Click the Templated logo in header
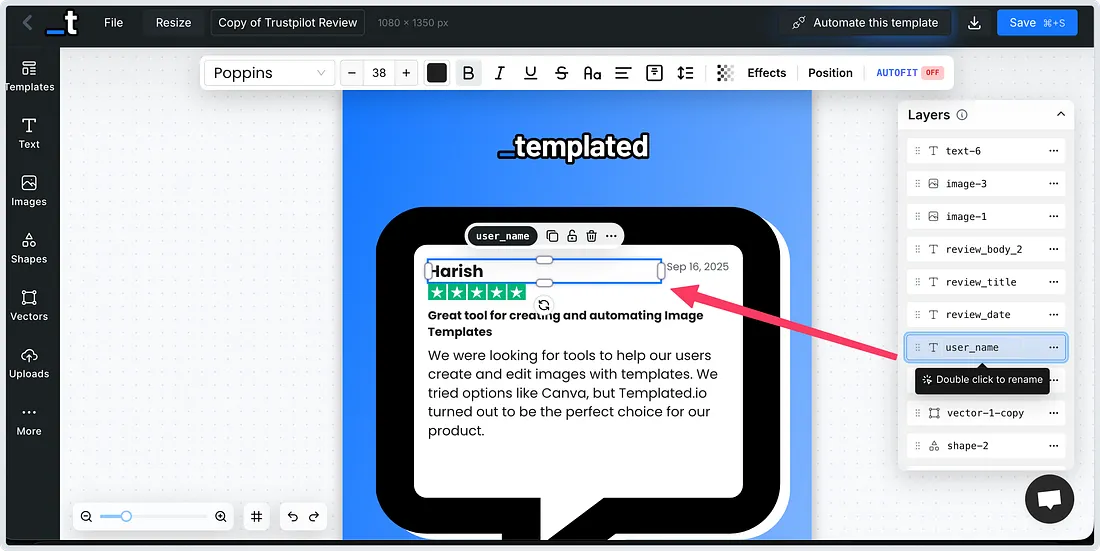 (62, 22)
